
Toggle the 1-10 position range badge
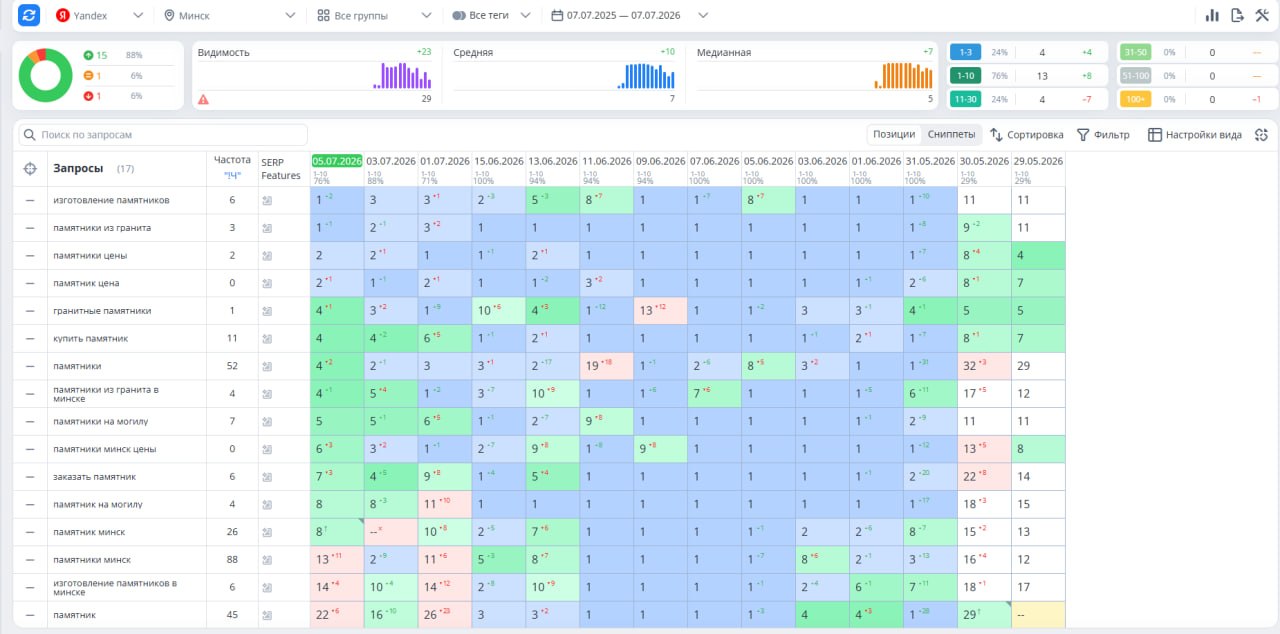pos(965,76)
